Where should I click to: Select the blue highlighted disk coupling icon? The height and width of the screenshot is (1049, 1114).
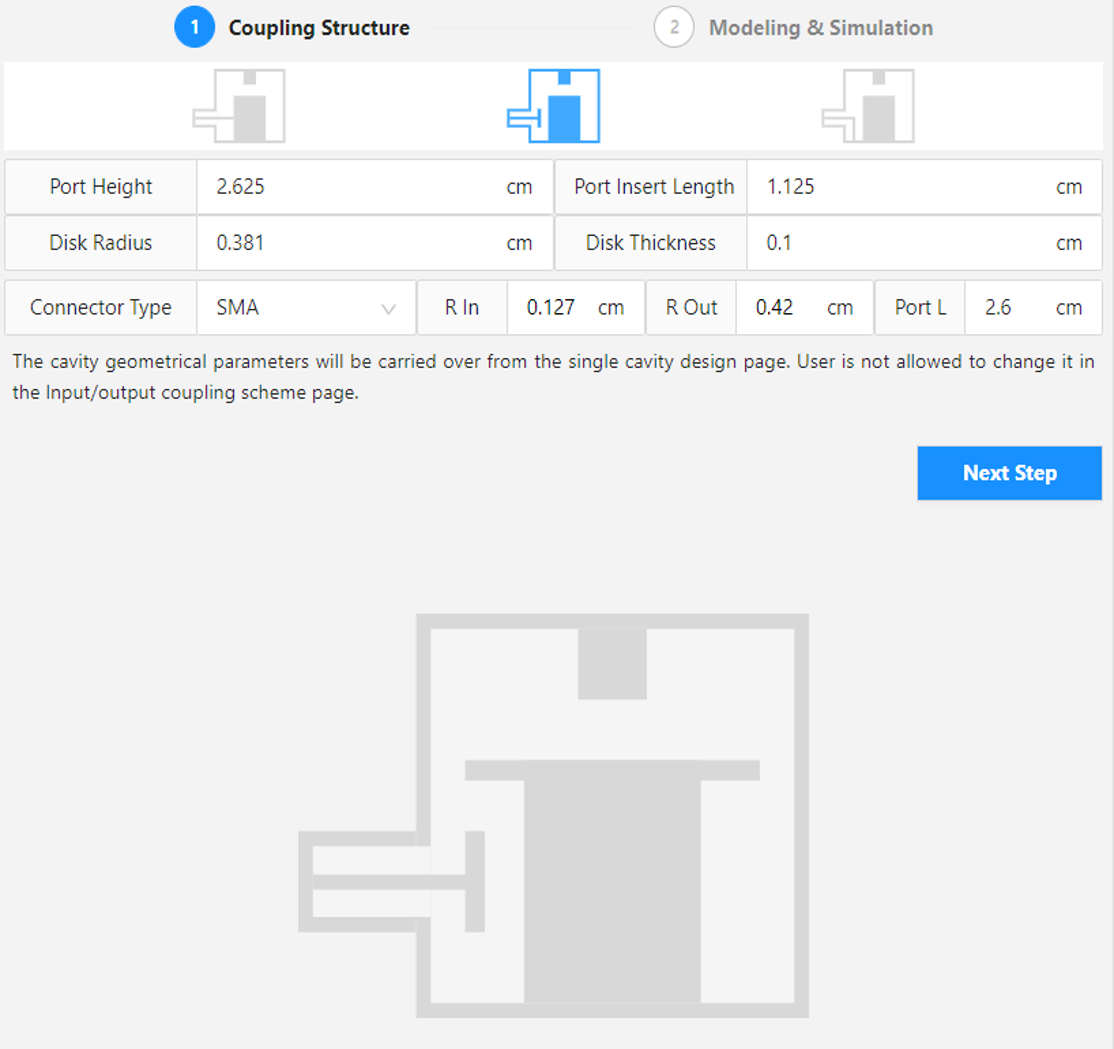click(554, 106)
